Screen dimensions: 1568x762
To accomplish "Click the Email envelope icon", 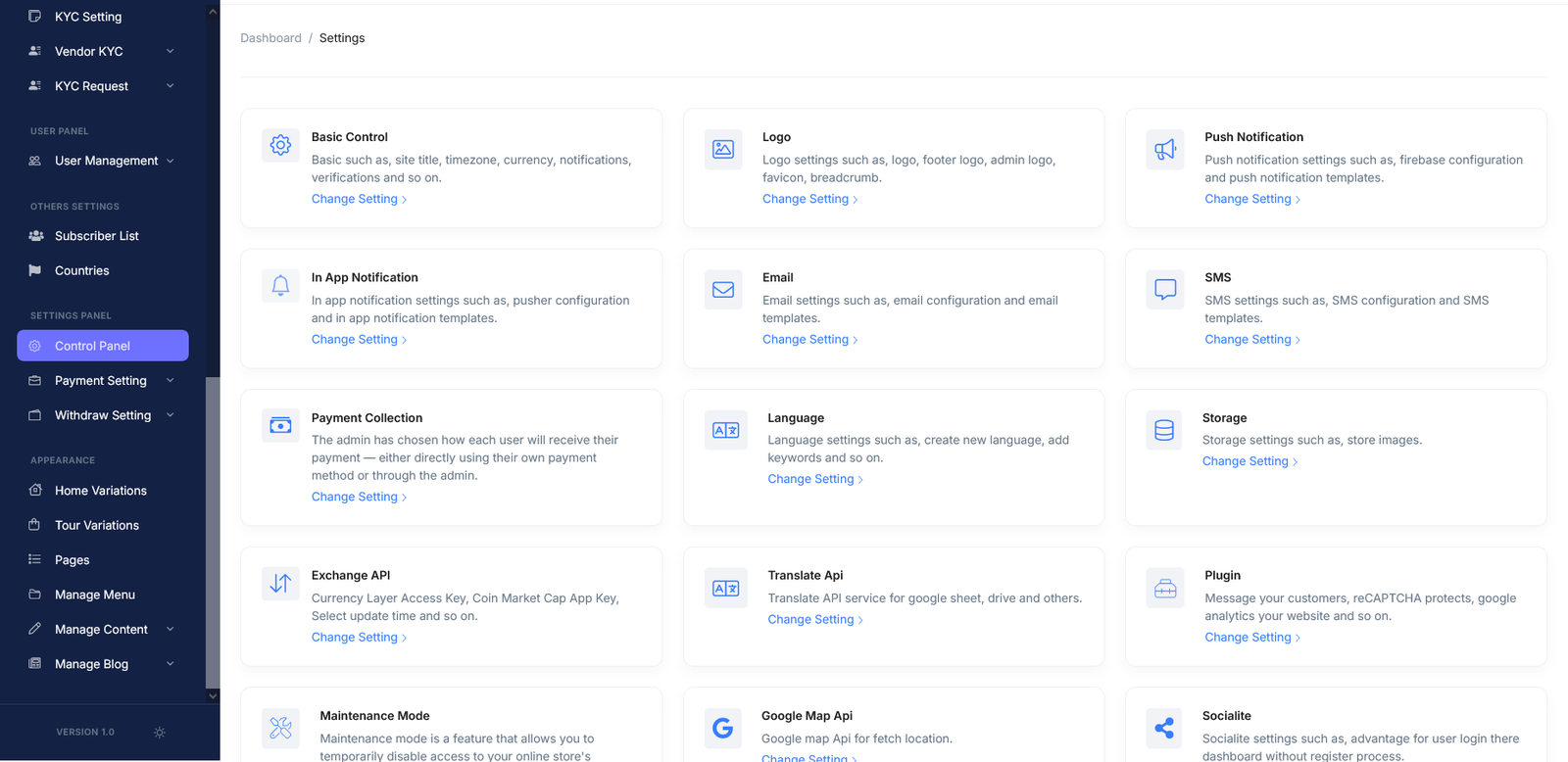I will (723, 290).
